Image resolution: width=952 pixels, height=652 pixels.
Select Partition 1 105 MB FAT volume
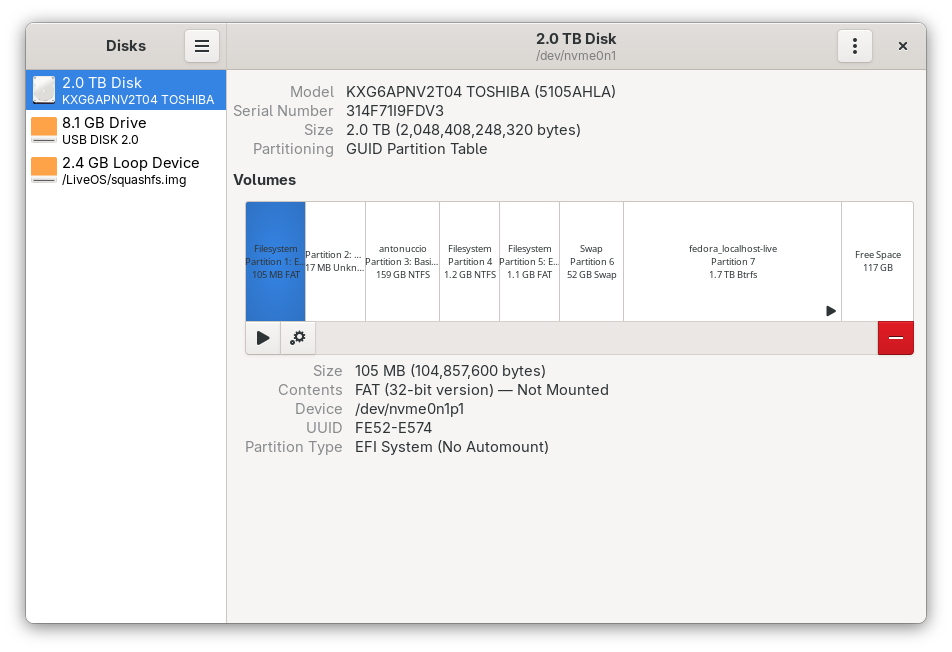coord(275,261)
